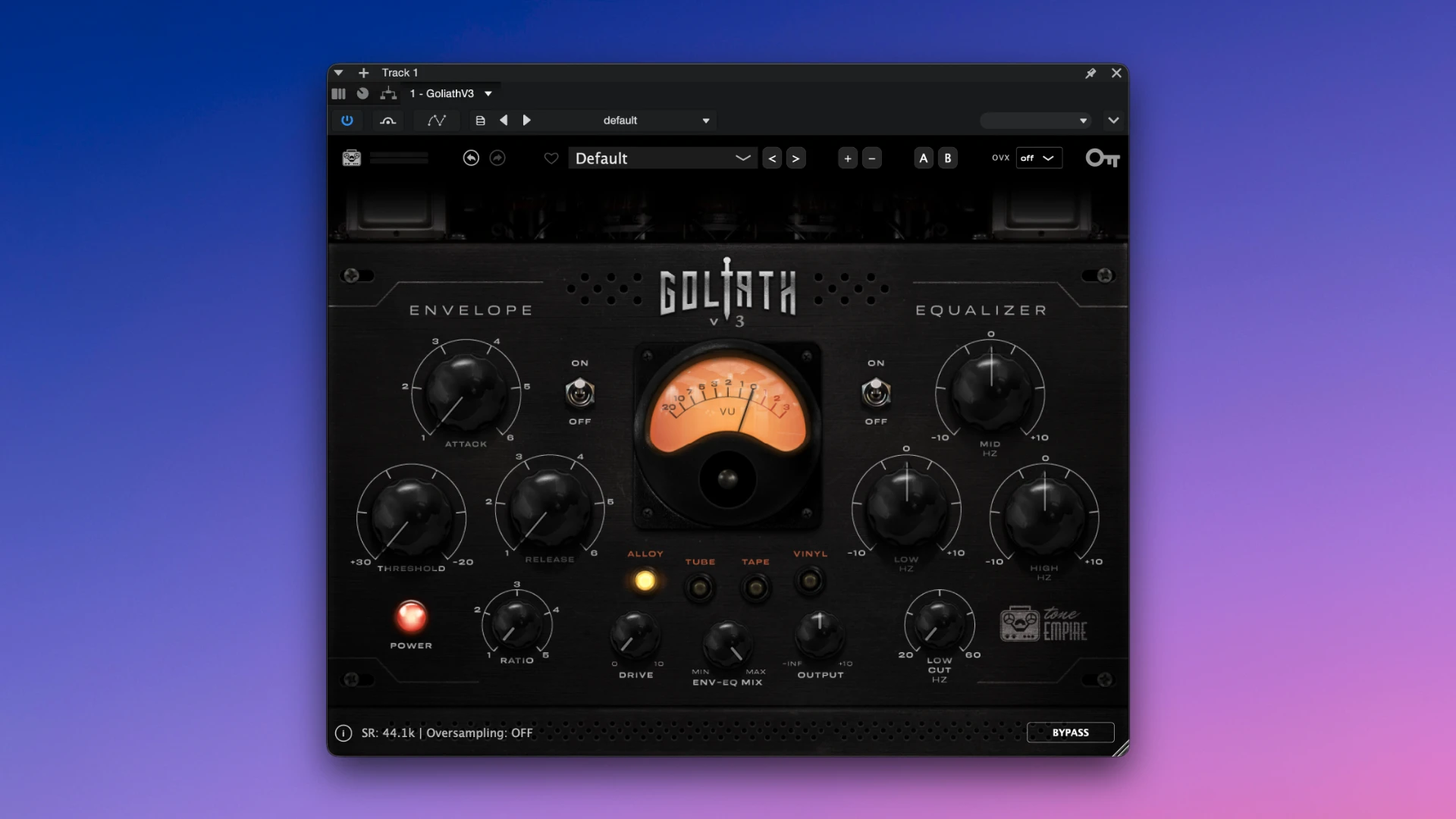Open the OVX oversampling dropdown
The height and width of the screenshot is (819, 1456).
(1038, 158)
